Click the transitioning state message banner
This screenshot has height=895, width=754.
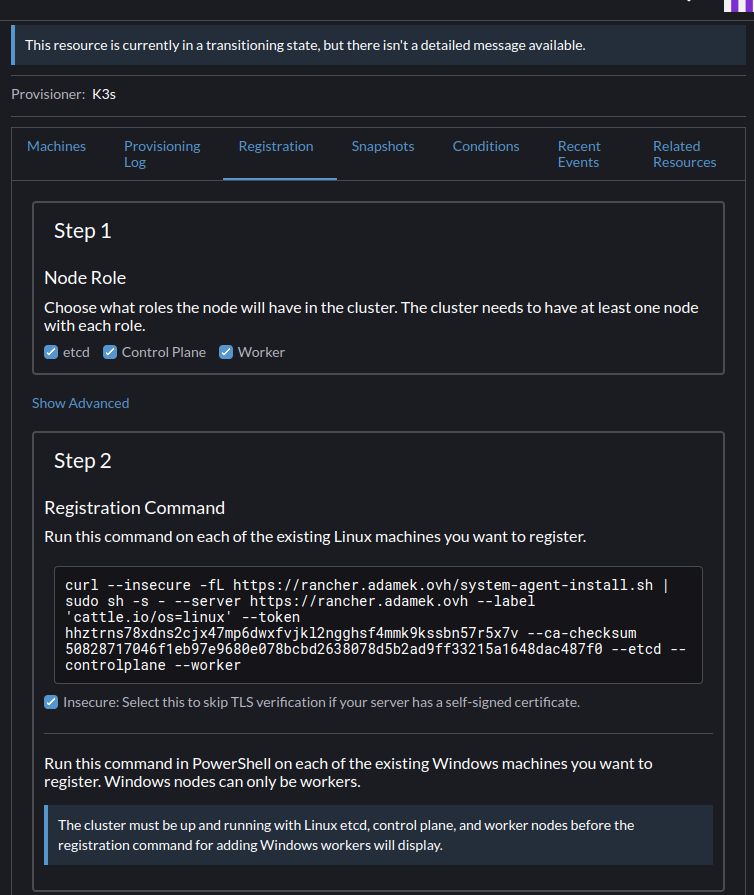coord(377,44)
